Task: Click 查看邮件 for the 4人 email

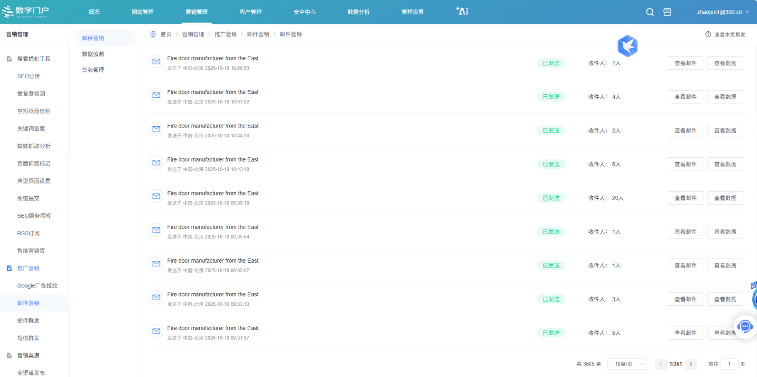Action: [686, 97]
